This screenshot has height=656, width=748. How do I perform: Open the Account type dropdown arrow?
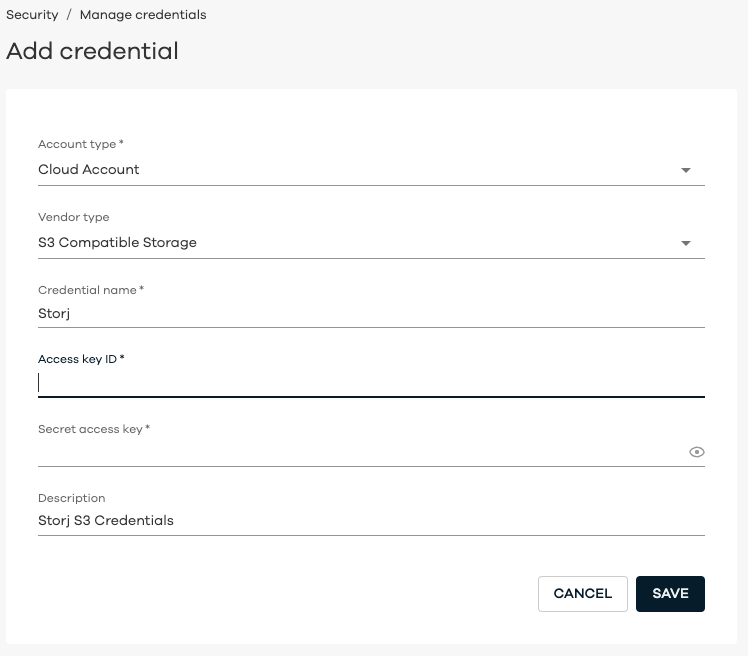[686, 170]
